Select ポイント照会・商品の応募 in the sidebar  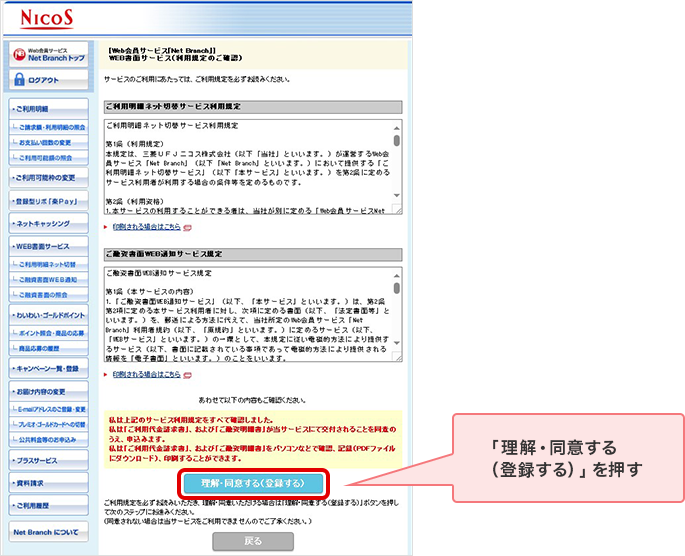click(48, 333)
